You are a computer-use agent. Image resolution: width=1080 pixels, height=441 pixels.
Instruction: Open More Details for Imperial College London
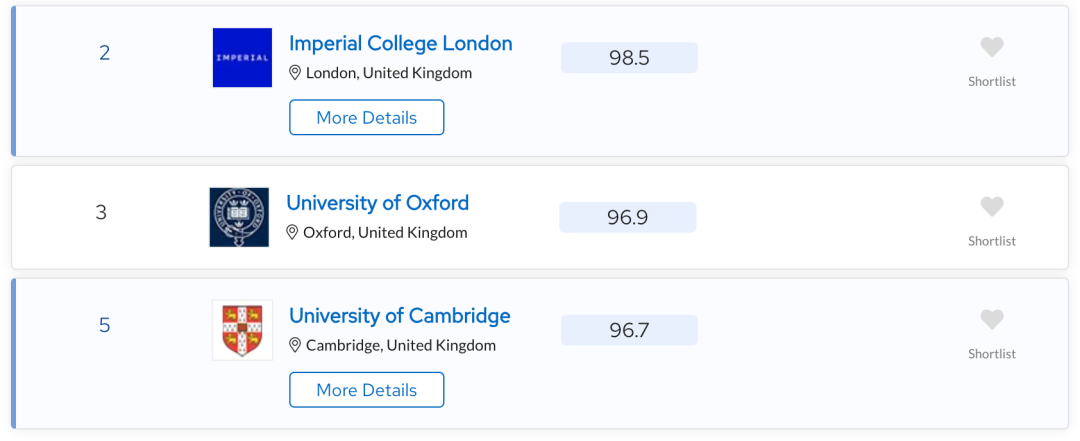coord(366,118)
